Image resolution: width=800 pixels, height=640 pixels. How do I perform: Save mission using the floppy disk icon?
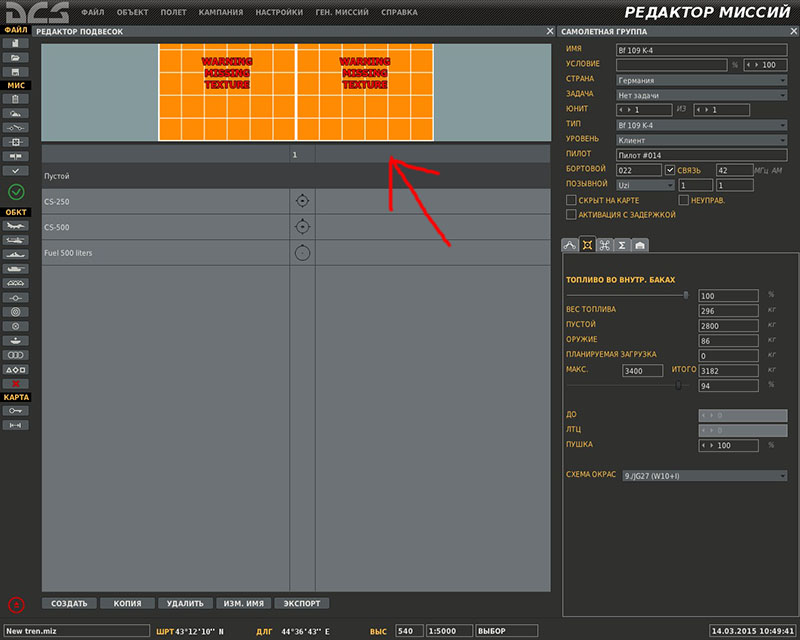(x=15, y=72)
